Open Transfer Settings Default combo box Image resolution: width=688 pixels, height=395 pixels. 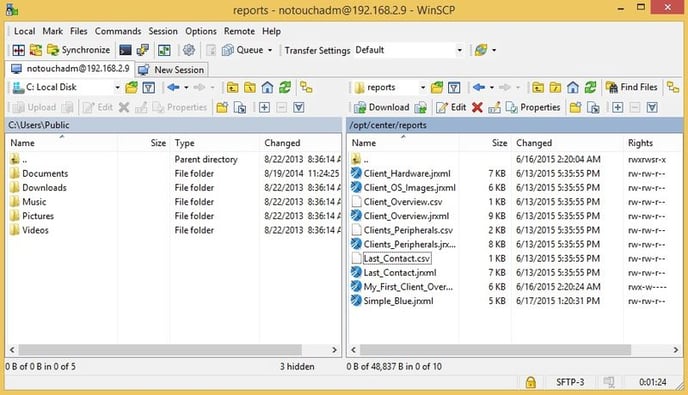408,50
